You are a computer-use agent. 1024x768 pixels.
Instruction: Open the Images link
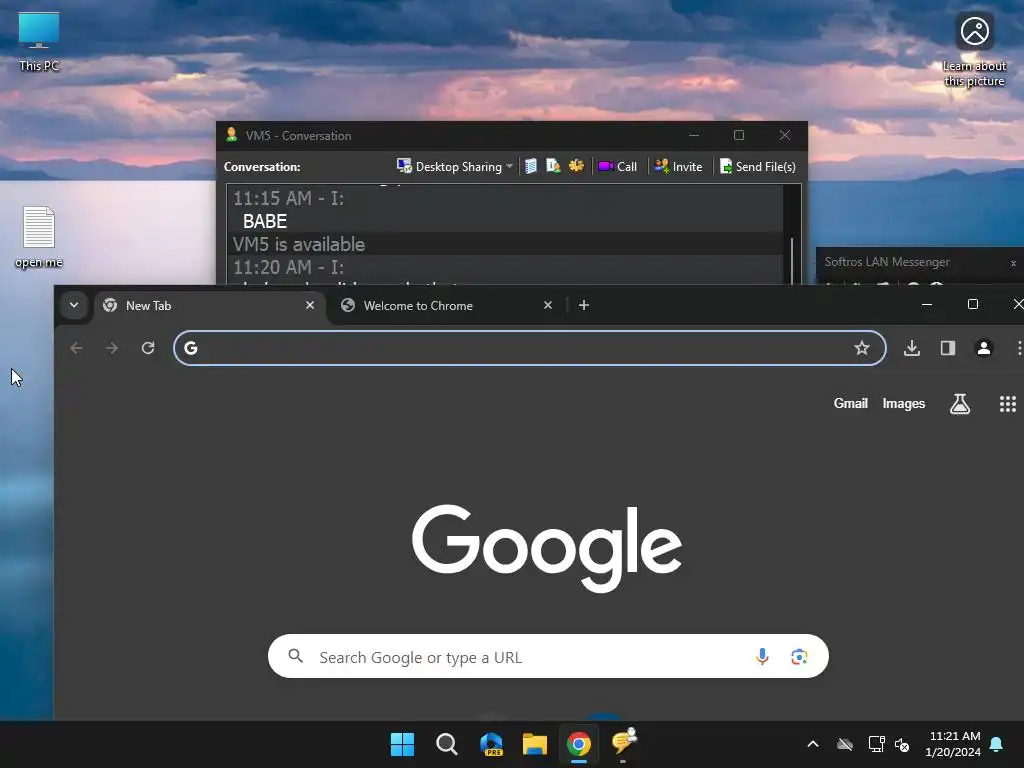[x=904, y=404]
